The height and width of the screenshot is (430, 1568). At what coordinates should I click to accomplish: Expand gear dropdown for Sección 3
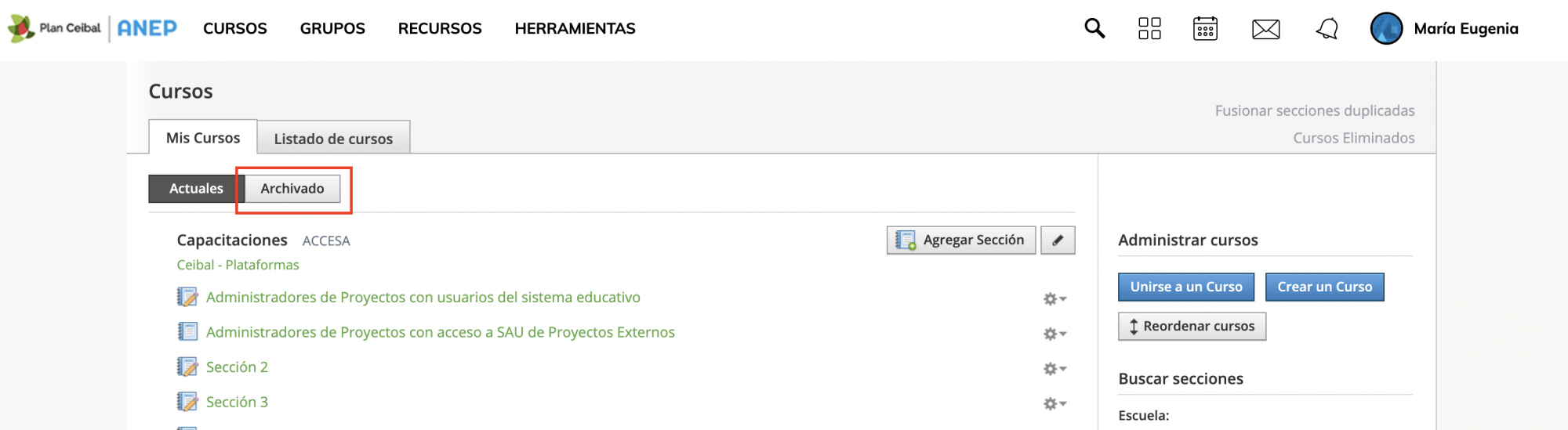[x=1054, y=403]
